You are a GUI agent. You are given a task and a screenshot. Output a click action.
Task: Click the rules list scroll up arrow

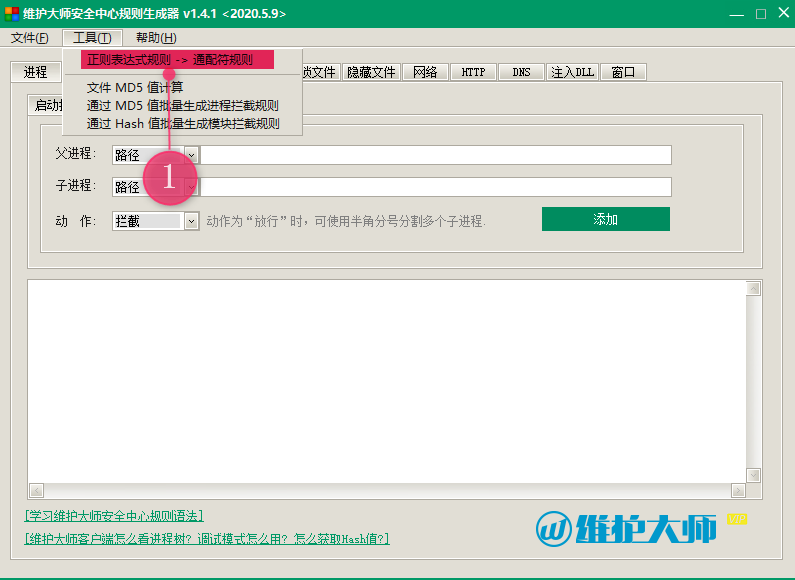[753, 288]
